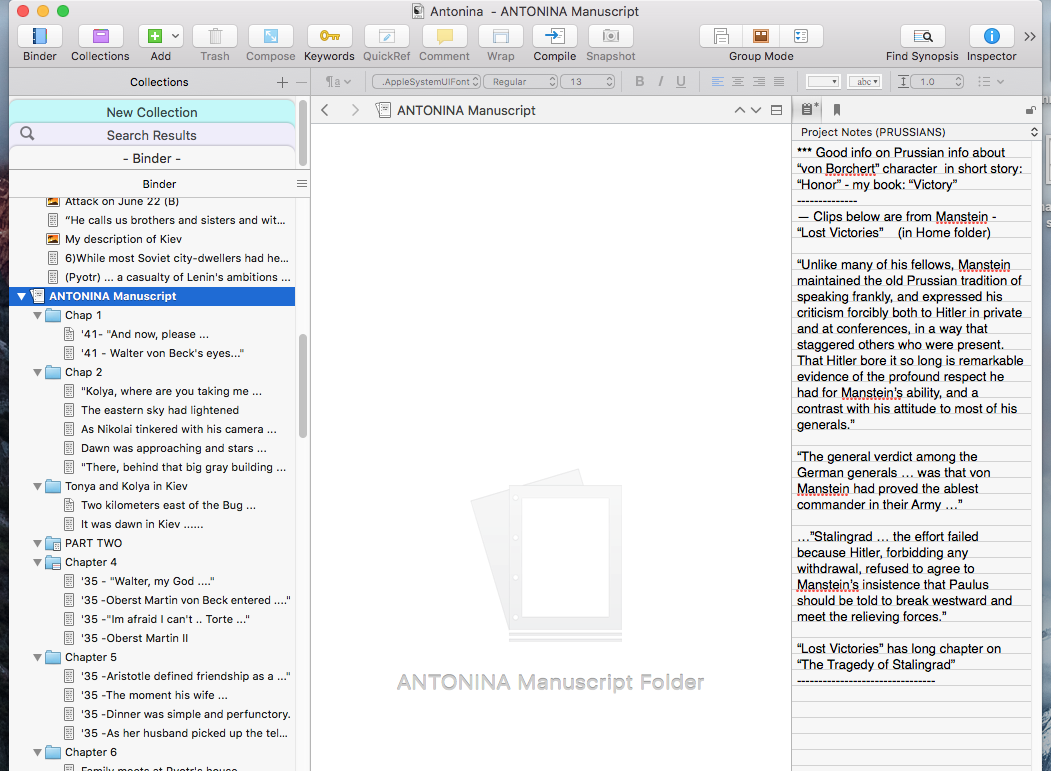The image size is (1051, 771).
Task: Click the green Add button
Action: click(155, 36)
